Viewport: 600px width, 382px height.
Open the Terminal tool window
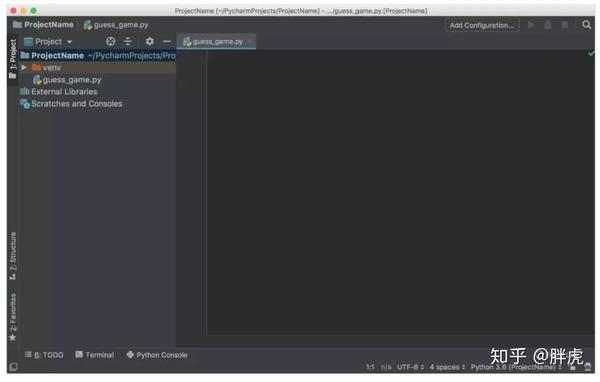click(95, 355)
